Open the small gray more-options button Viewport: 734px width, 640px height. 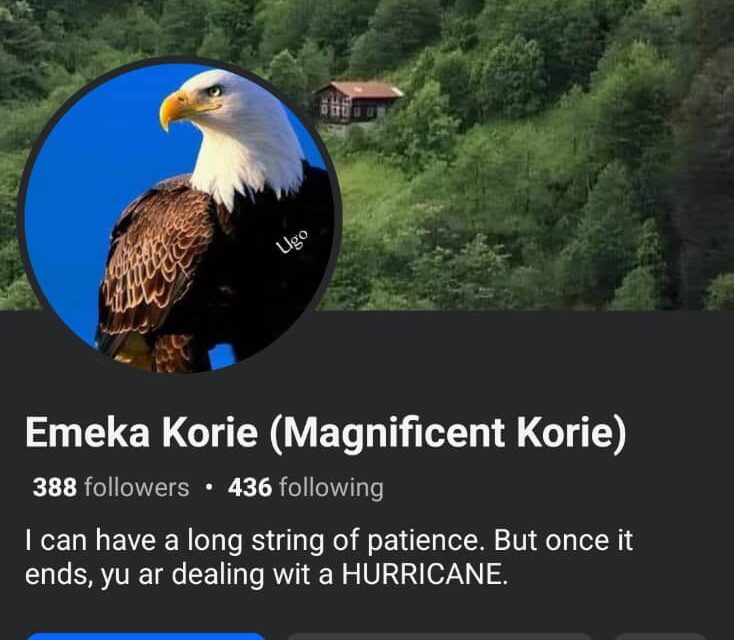660,636
